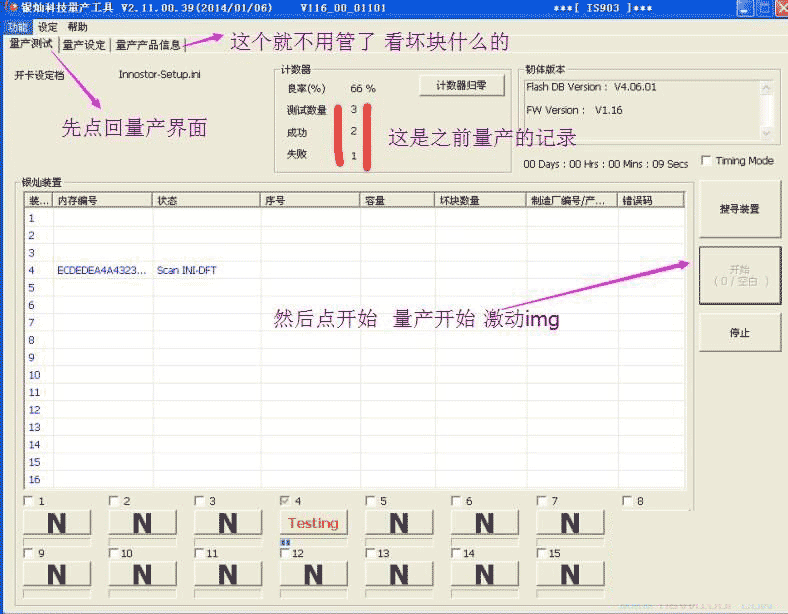This screenshot has height=614, width=788.
Task: Check port 7 checkbox
Action: [x=541, y=500]
